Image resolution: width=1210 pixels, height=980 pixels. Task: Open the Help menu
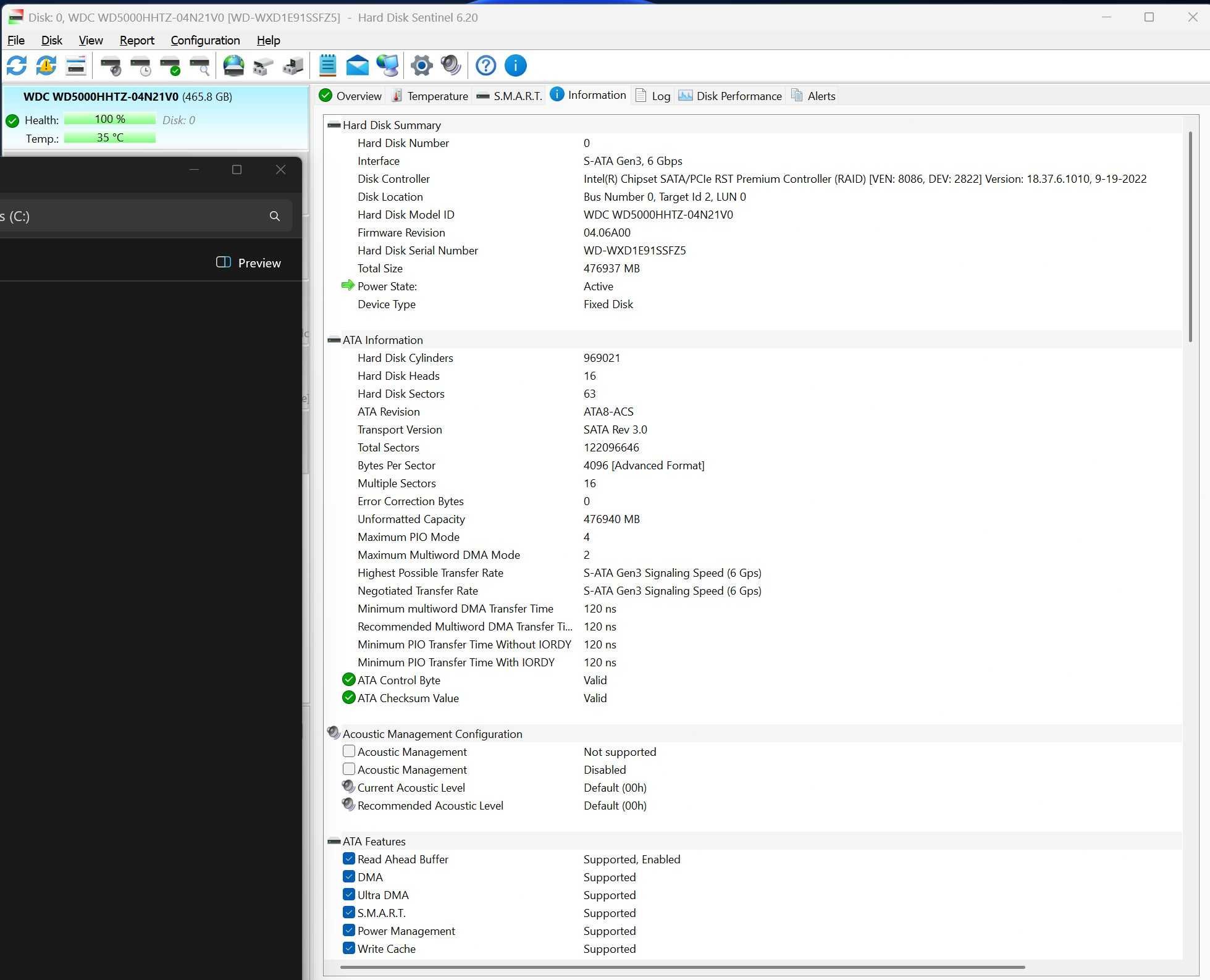coord(269,40)
